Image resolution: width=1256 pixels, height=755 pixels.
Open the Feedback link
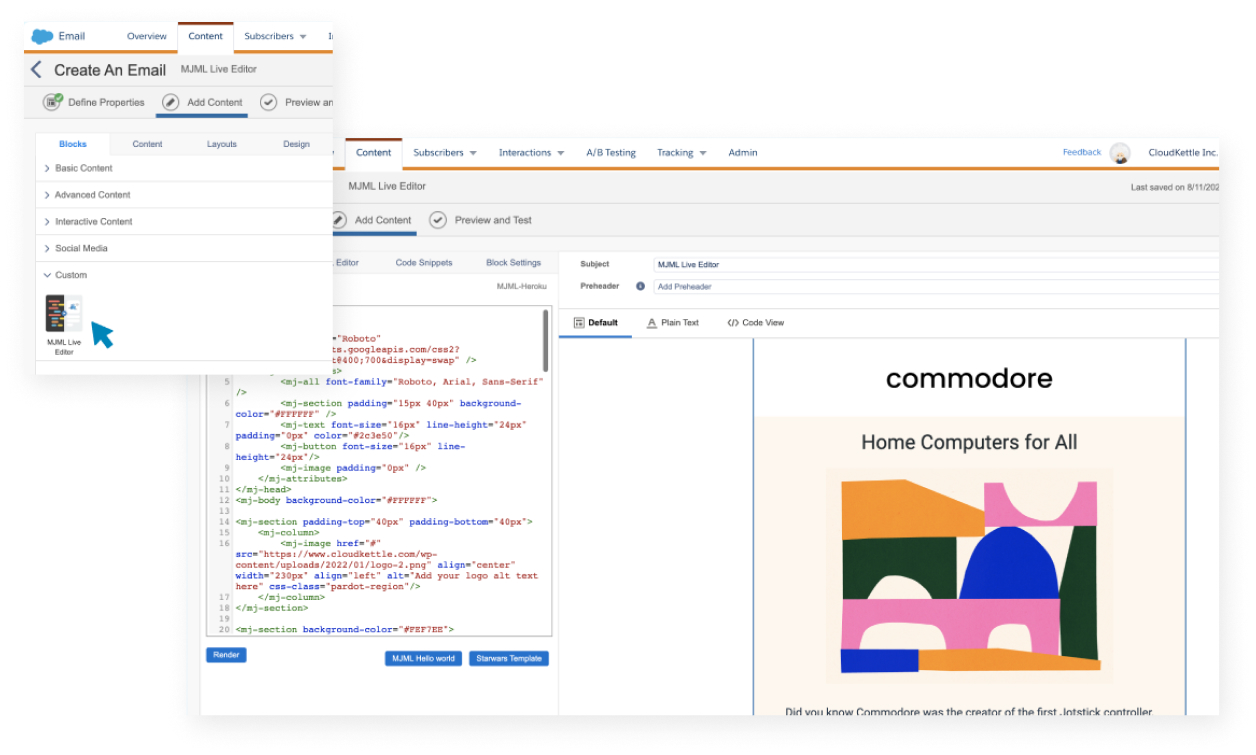tap(1082, 153)
